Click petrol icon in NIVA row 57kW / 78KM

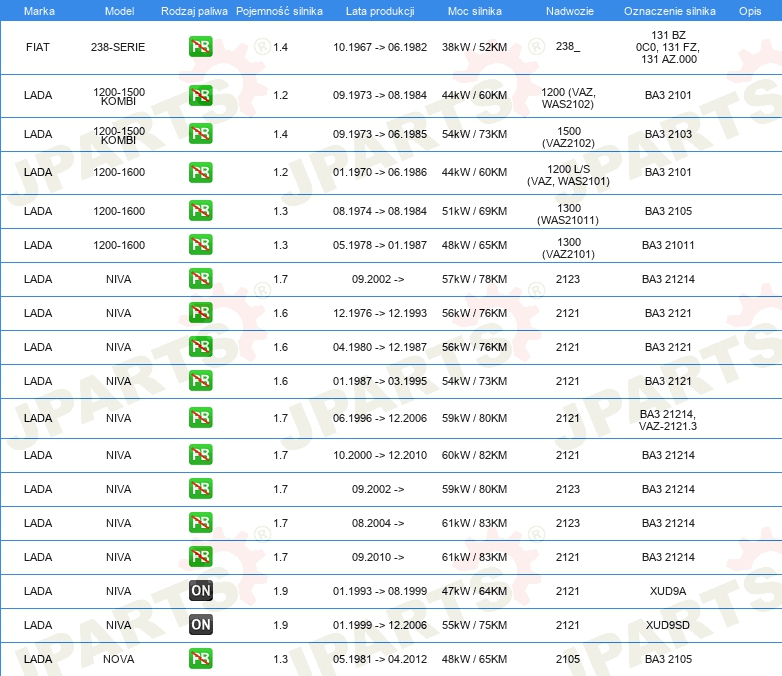[200, 278]
